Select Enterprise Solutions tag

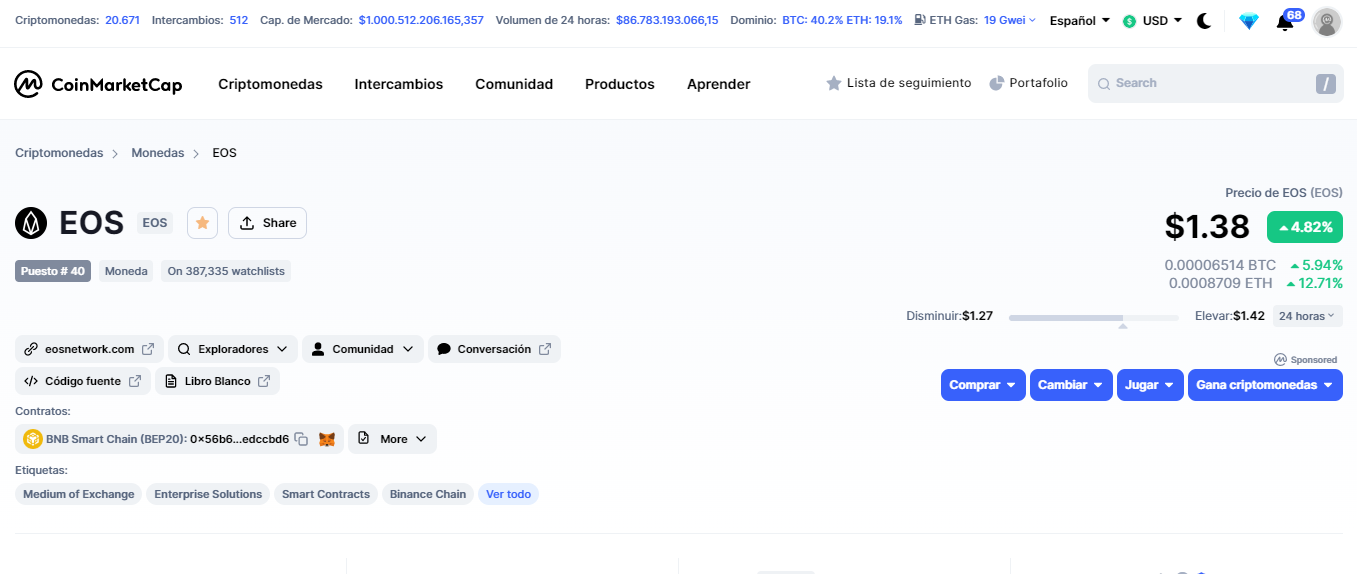tap(208, 494)
